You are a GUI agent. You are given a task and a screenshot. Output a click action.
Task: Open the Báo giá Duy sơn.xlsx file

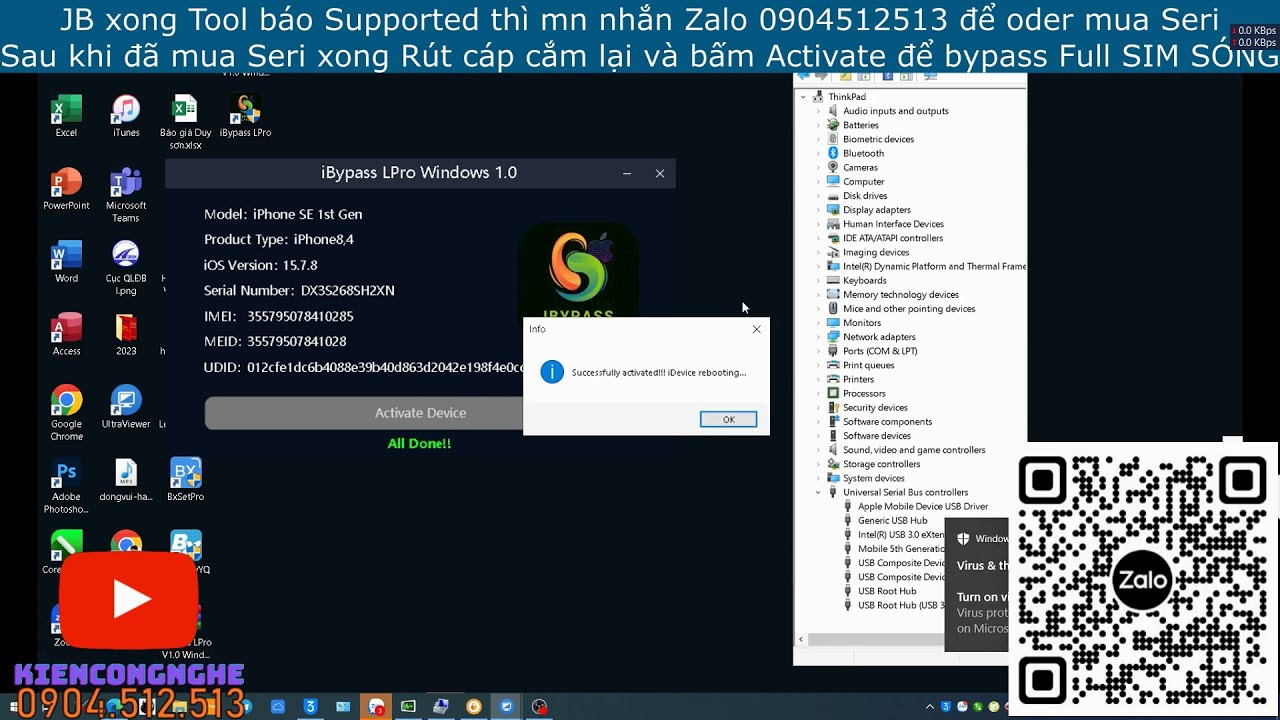pyautogui.click(x=185, y=122)
